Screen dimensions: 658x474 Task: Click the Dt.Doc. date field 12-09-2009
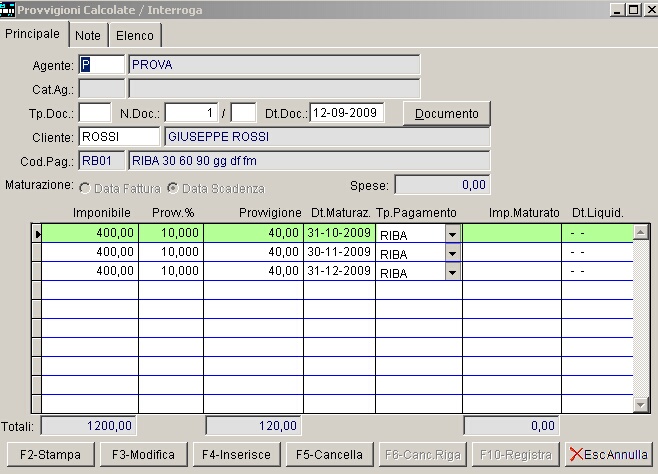click(x=347, y=113)
